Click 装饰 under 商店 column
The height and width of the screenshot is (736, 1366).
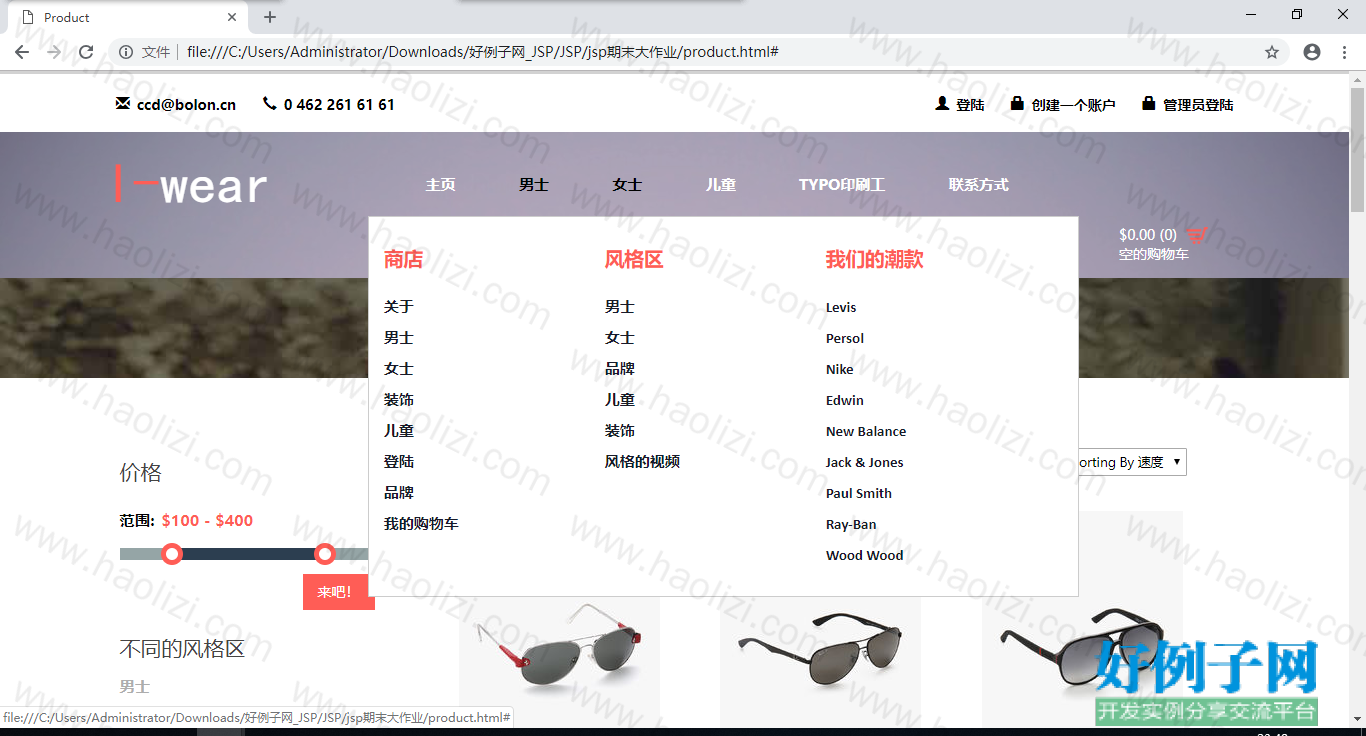[399, 400]
